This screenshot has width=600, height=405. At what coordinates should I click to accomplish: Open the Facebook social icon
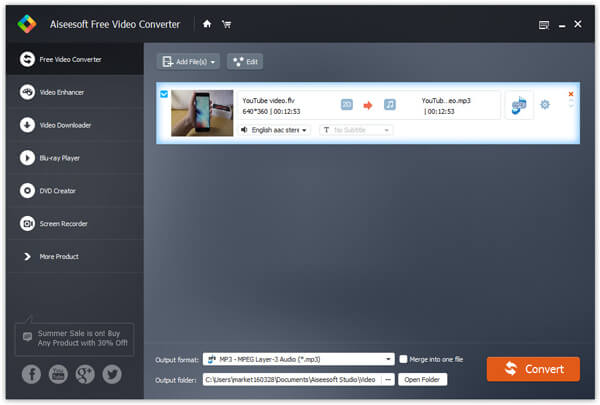tap(32, 374)
